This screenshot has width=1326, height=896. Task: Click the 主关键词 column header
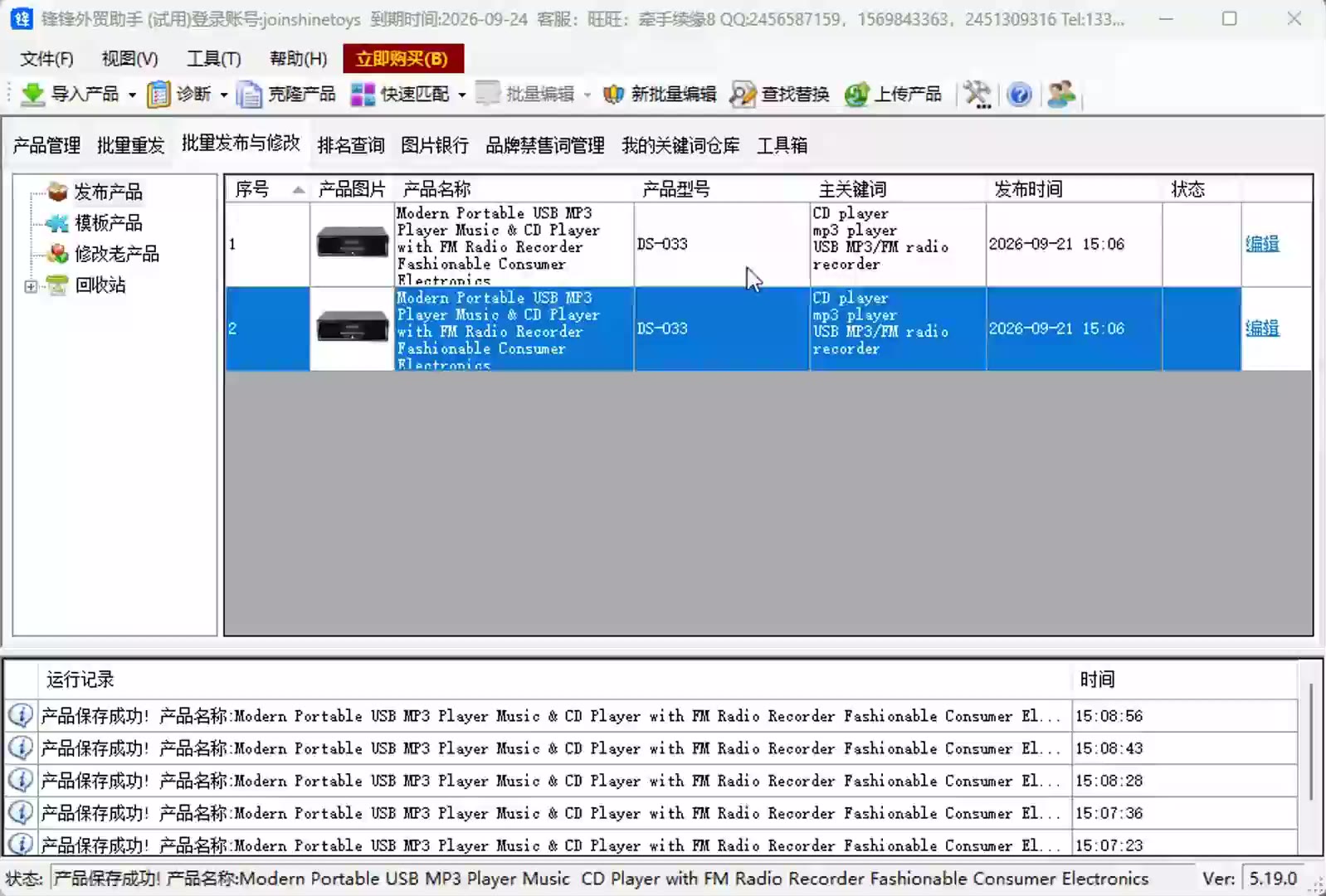(x=898, y=189)
